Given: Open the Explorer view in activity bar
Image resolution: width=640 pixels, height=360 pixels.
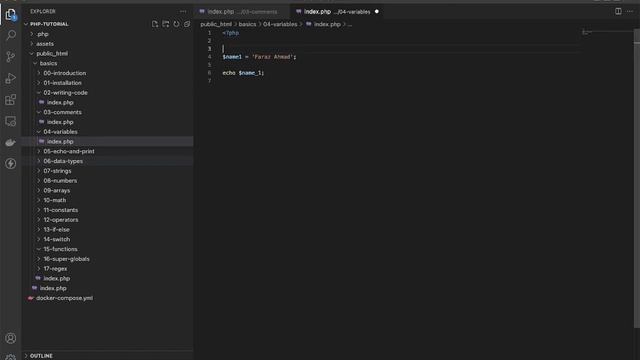Looking at the screenshot, I should (11, 15).
